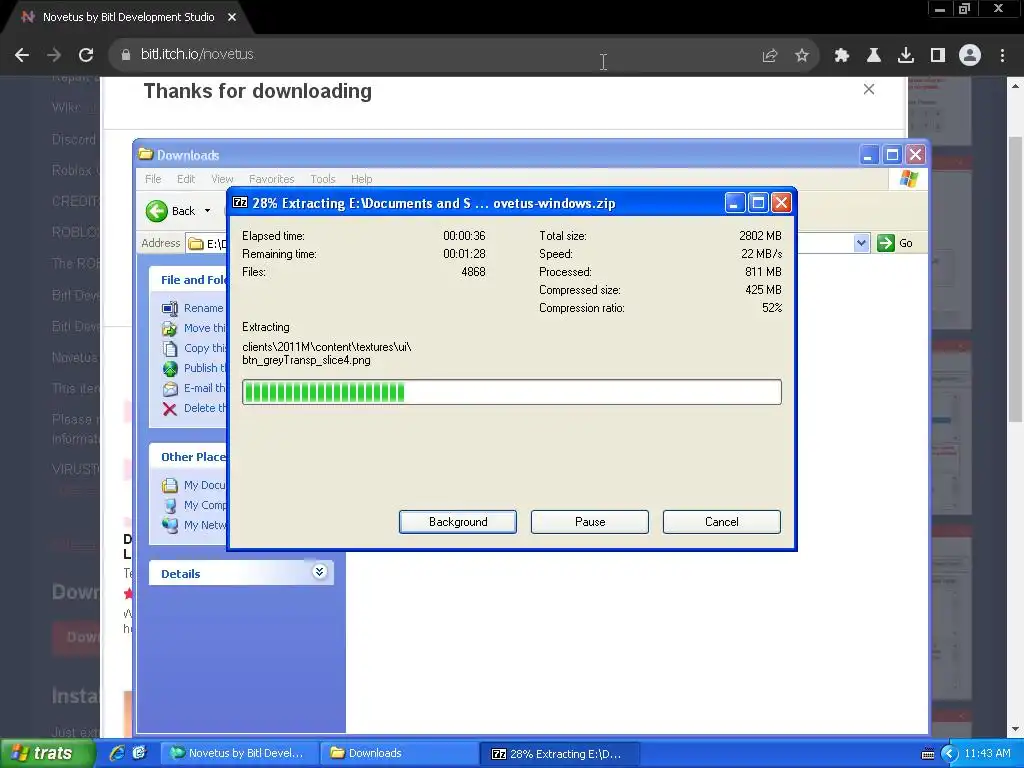Screen dimensions: 1024x768
Task: Open Tools menu in Downloads window
Action: coord(323,179)
